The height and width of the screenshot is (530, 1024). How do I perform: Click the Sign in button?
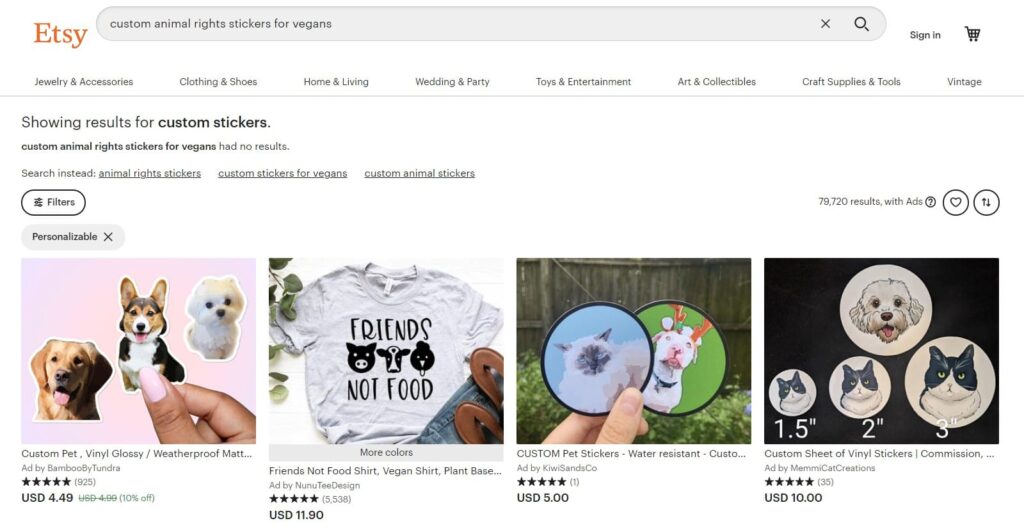pyautogui.click(x=925, y=35)
